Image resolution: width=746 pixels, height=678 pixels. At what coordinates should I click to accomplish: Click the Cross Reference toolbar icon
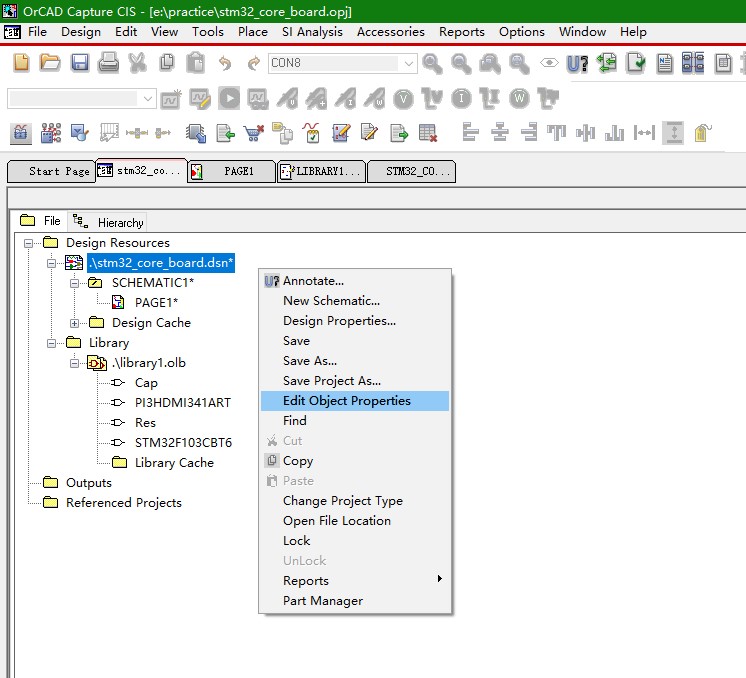693,63
